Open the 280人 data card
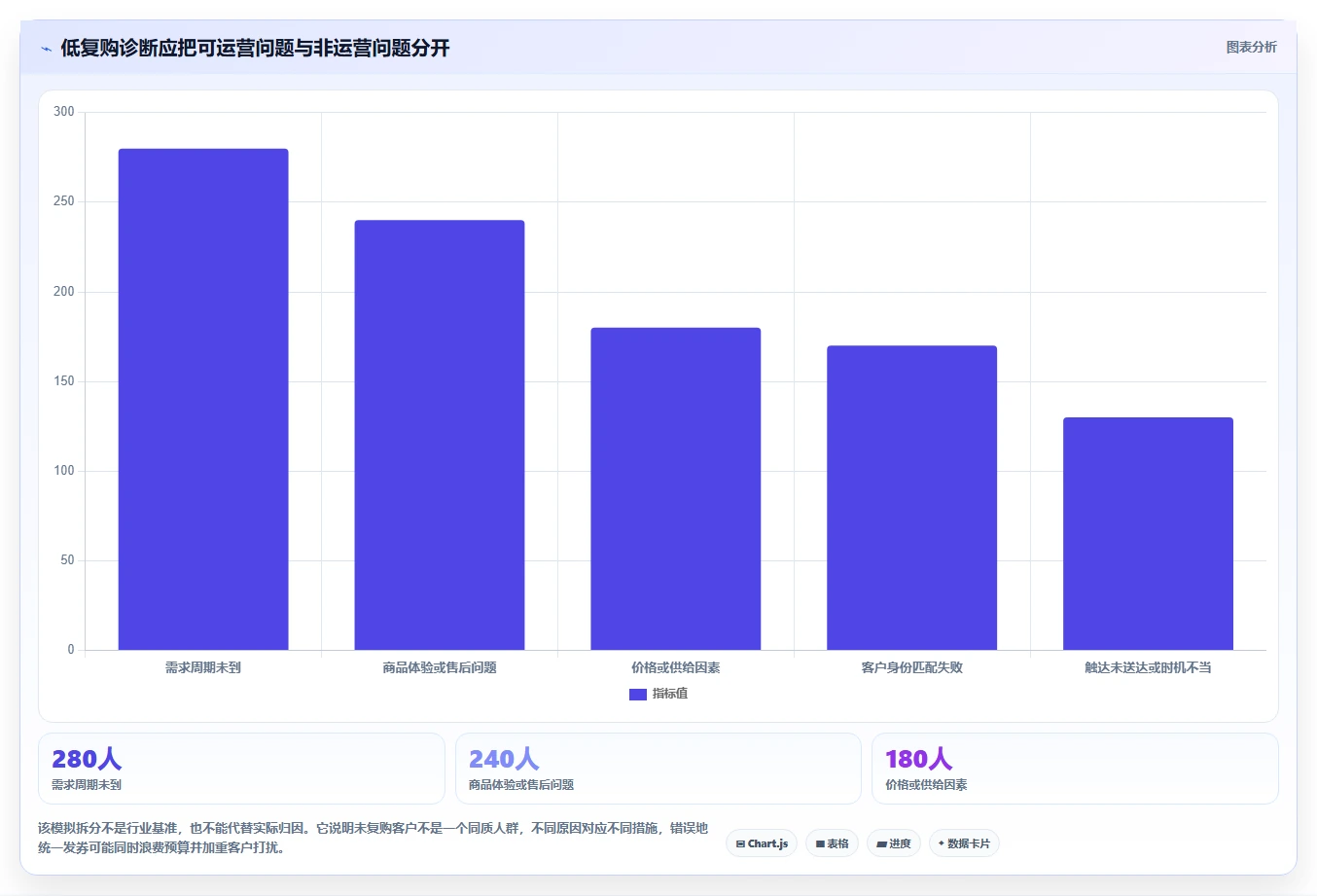The height and width of the screenshot is (896, 1317). click(x=241, y=769)
